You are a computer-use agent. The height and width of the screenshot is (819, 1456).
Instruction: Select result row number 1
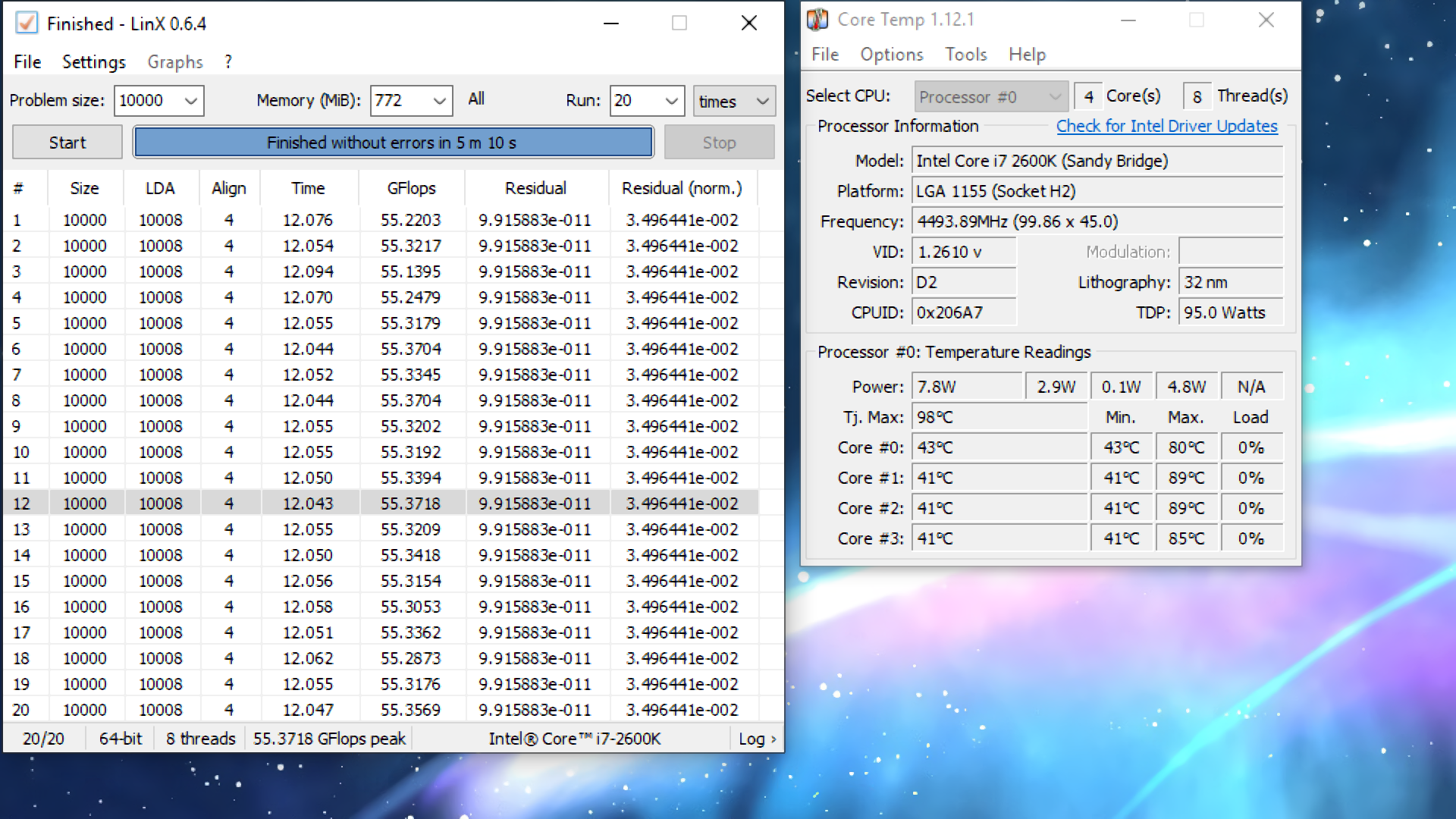(x=381, y=220)
